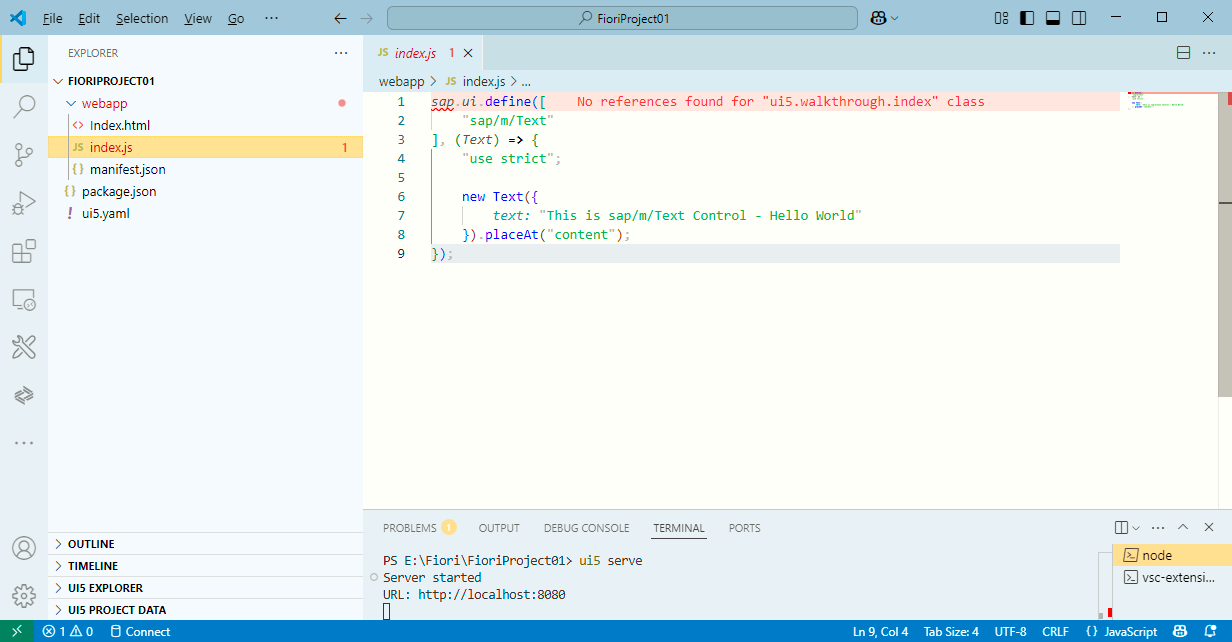Select index.js in the file tree
The width and height of the screenshot is (1232, 642).
(205, 147)
